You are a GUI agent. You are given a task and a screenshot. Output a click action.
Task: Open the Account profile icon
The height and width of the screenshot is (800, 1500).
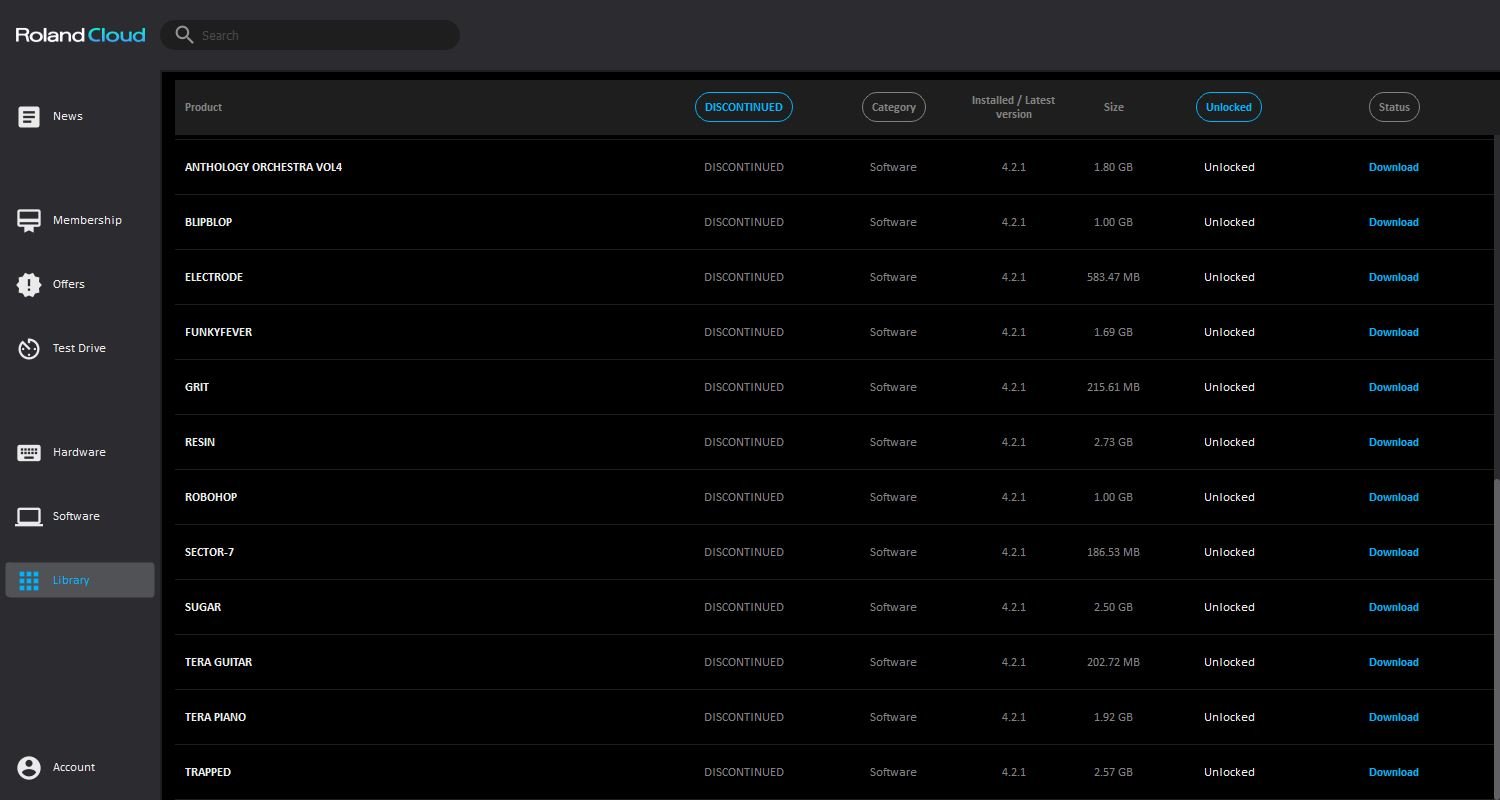tap(29, 767)
